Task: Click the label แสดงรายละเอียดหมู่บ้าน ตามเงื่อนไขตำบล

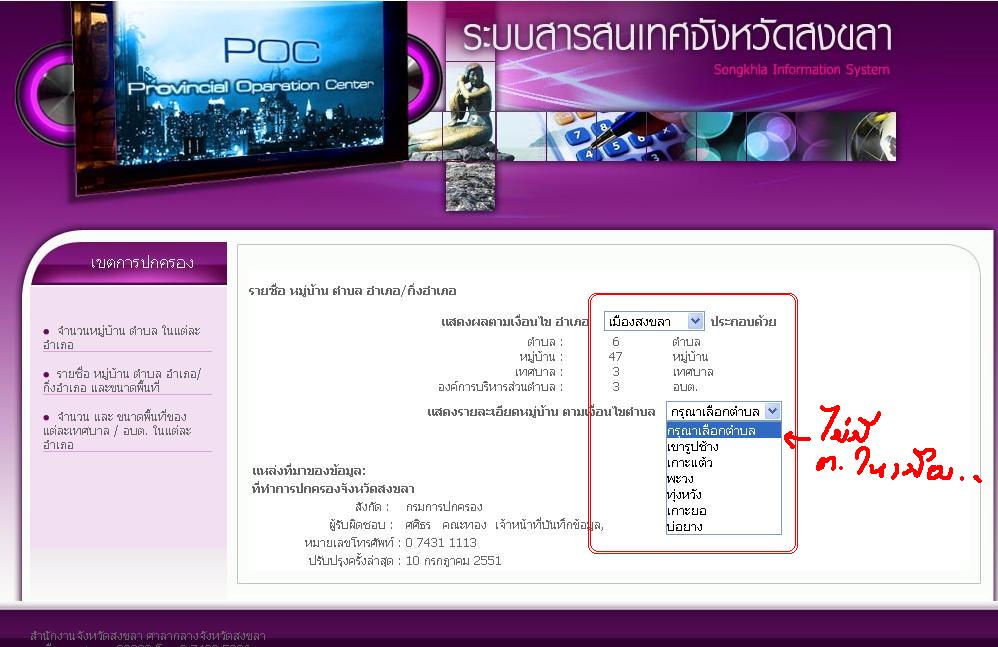Action: (x=541, y=412)
